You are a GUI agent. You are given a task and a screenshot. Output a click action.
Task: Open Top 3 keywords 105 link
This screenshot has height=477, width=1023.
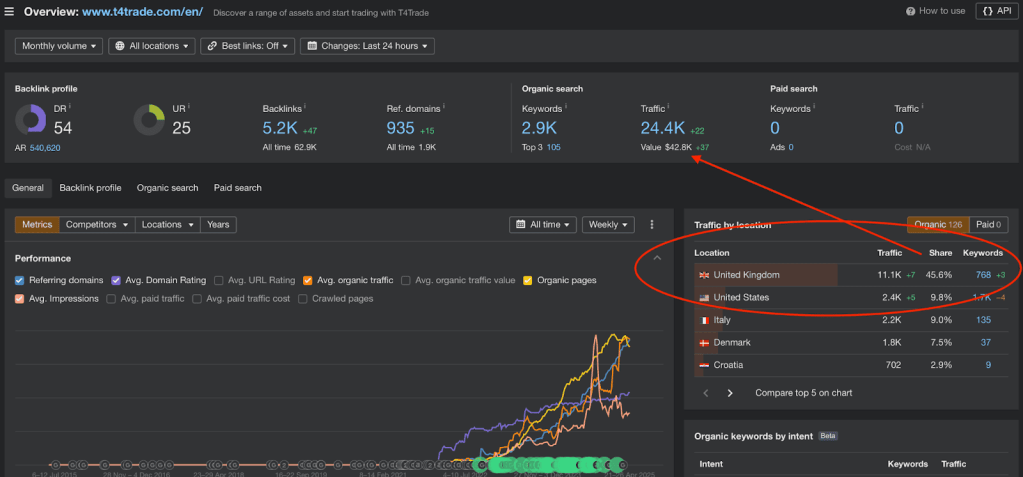tap(553, 147)
